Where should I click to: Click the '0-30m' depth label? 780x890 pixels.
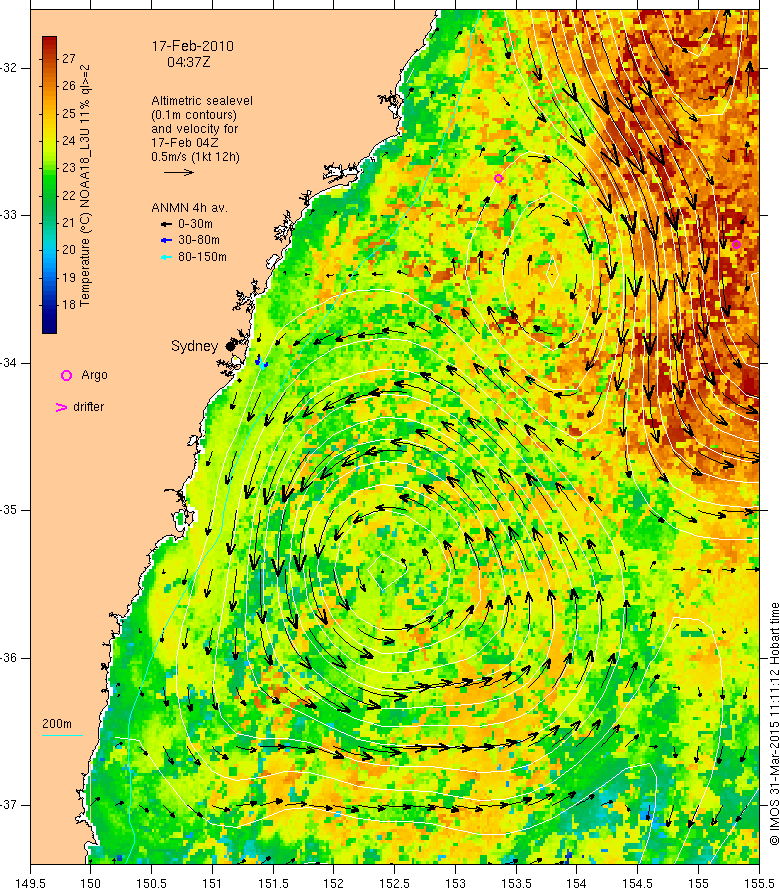(x=195, y=224)
